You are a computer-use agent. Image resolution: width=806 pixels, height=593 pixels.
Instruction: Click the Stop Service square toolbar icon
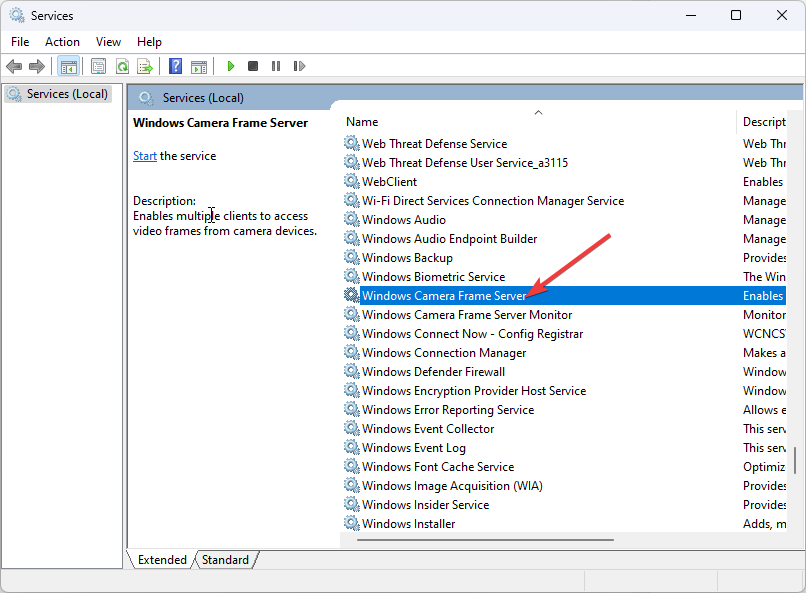tap(253, 66)
